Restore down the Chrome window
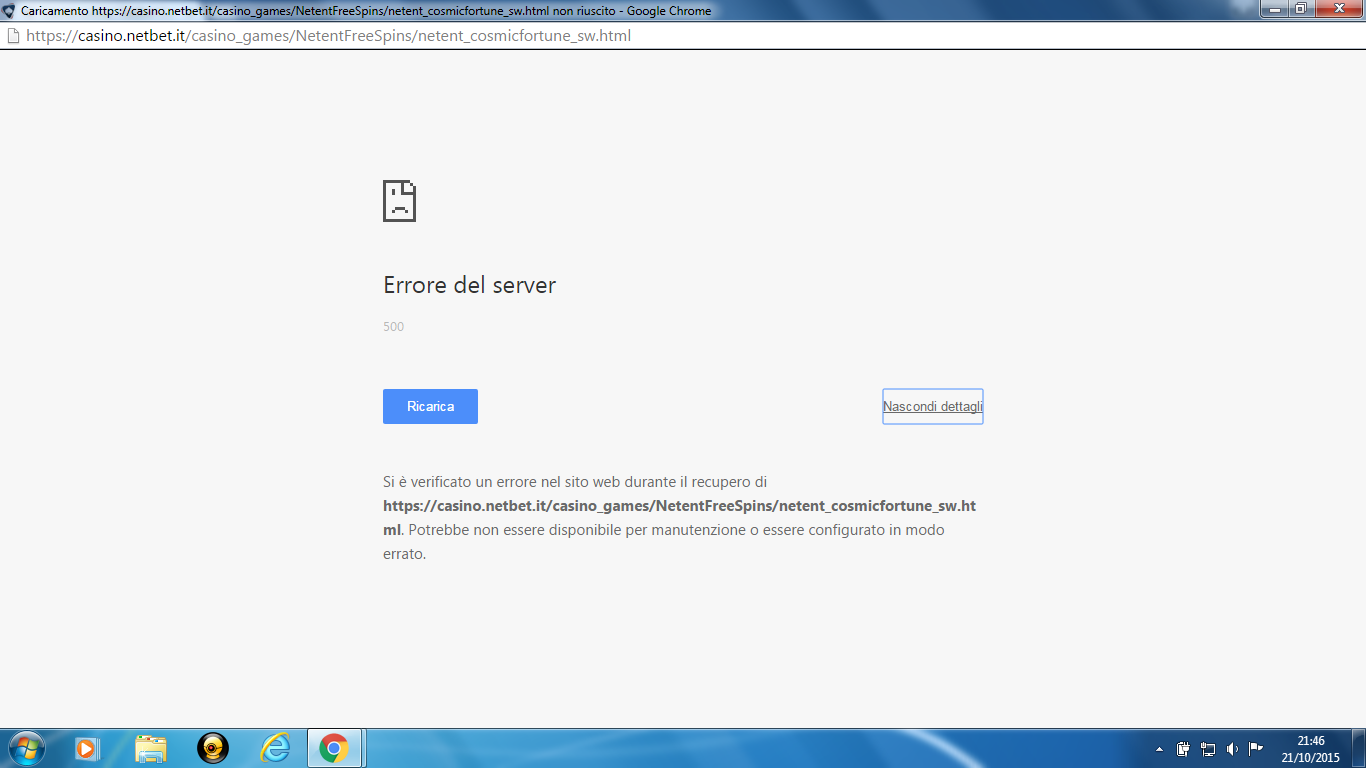 [x=1301, y=9]
